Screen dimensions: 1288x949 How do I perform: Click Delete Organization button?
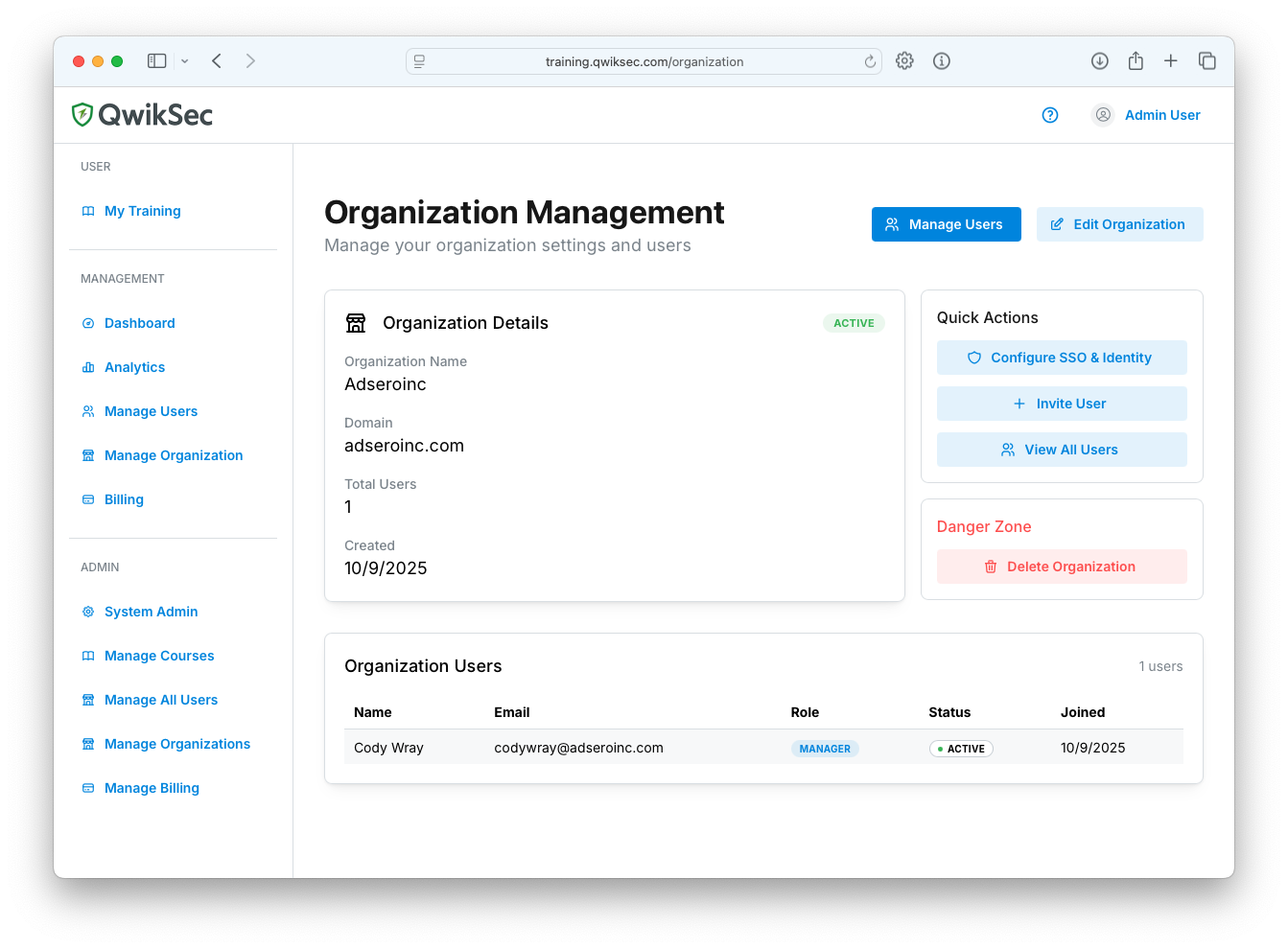[1062, 567]
